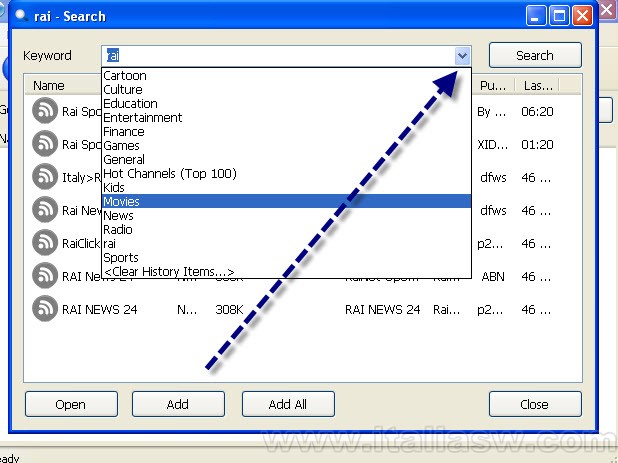
Task: Click feed icon beside RAI NEWS 24 308K row
Action: (x=45, y=309)
